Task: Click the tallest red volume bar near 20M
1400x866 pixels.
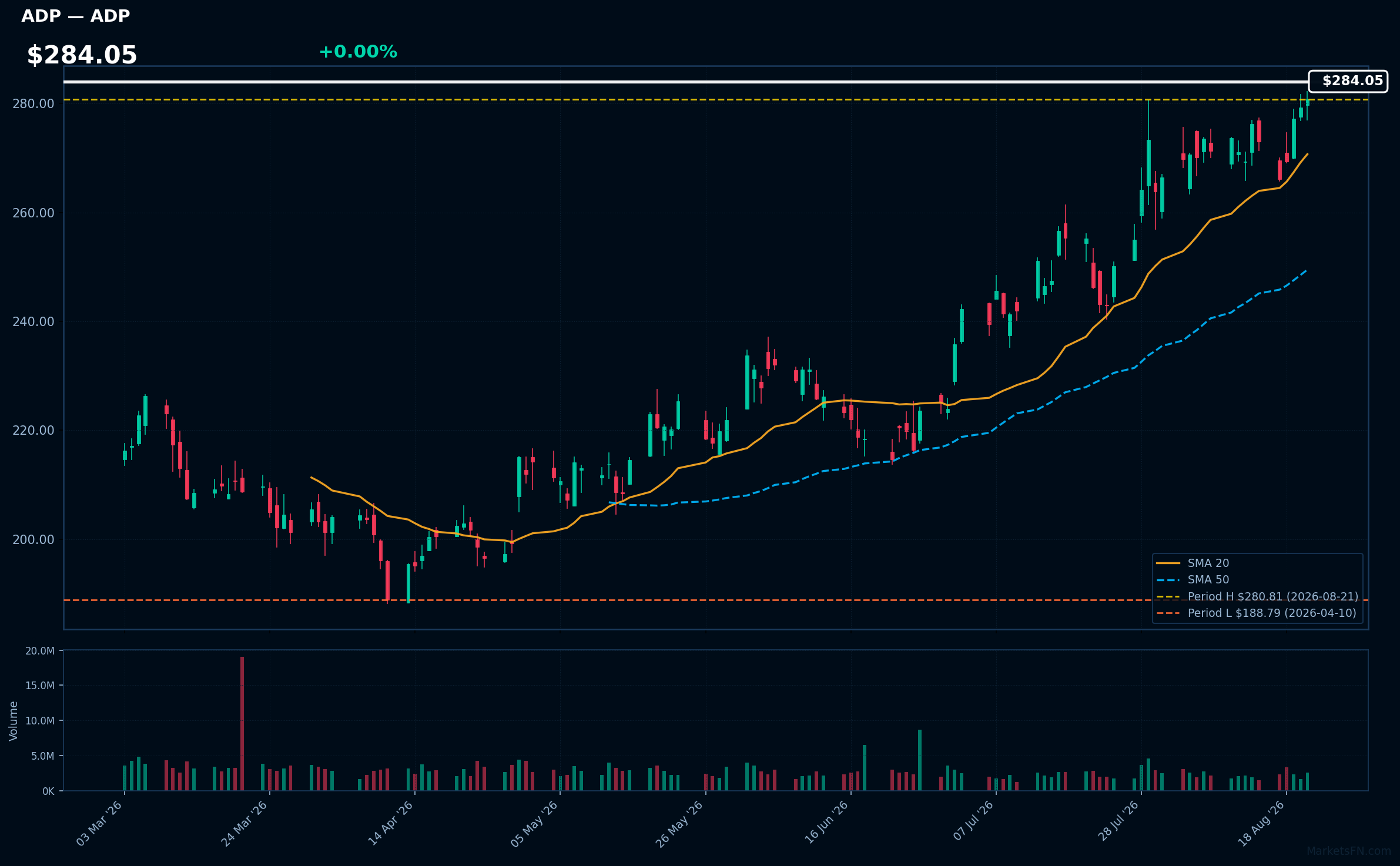Action: pyautogui.click(x=242, y=723)
